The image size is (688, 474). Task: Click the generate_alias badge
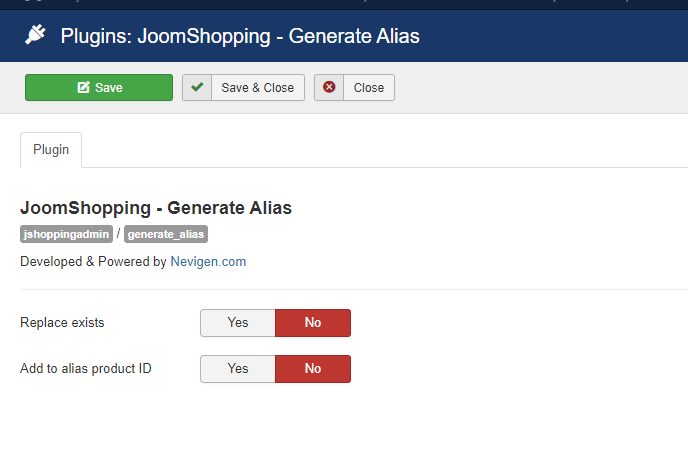[x=166, y=234]
